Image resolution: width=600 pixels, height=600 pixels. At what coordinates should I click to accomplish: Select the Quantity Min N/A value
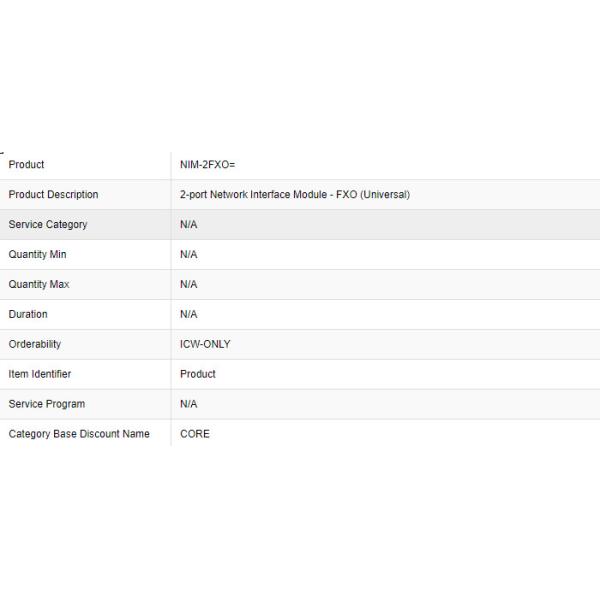click(189, 255)
